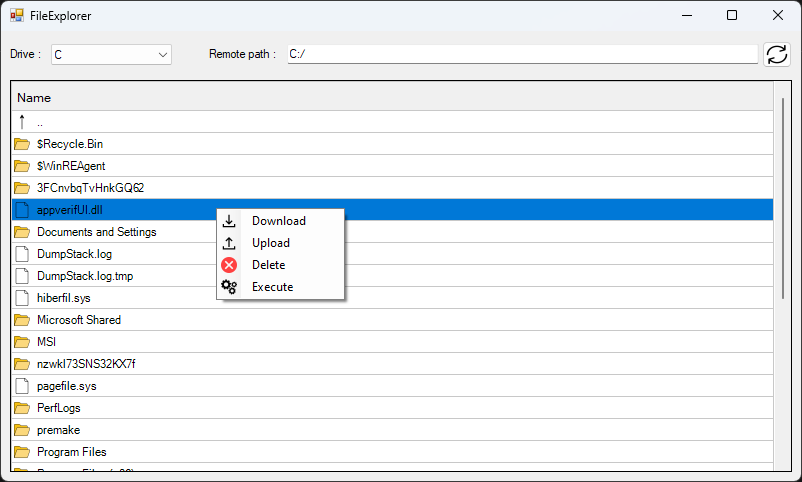Select the DumpStack.log.tmp file

pos(84,276)
